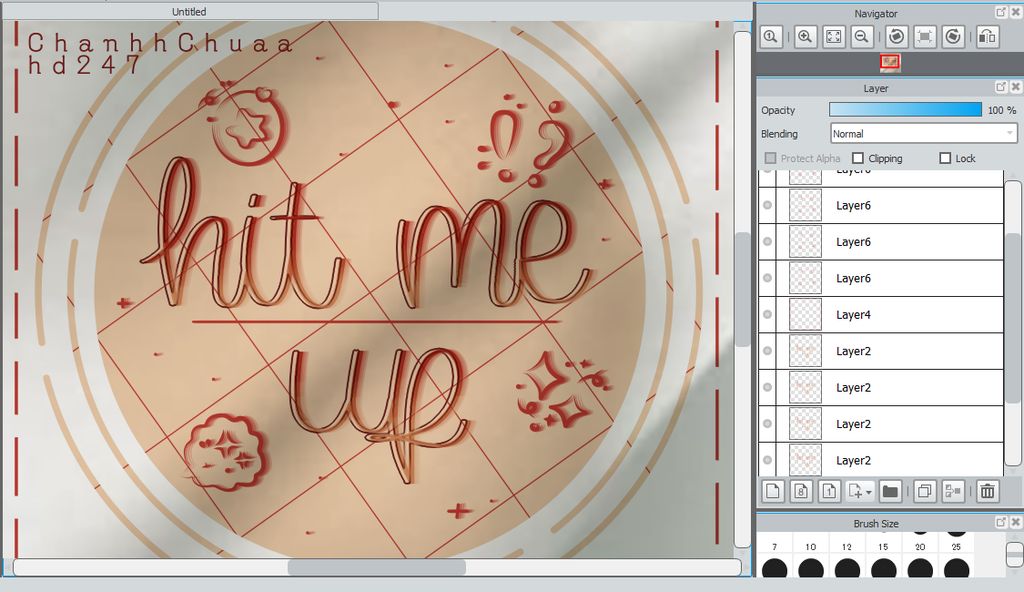Choose brush size 25
Viewport: 1024px width, 592px height.
coord(956,566)
